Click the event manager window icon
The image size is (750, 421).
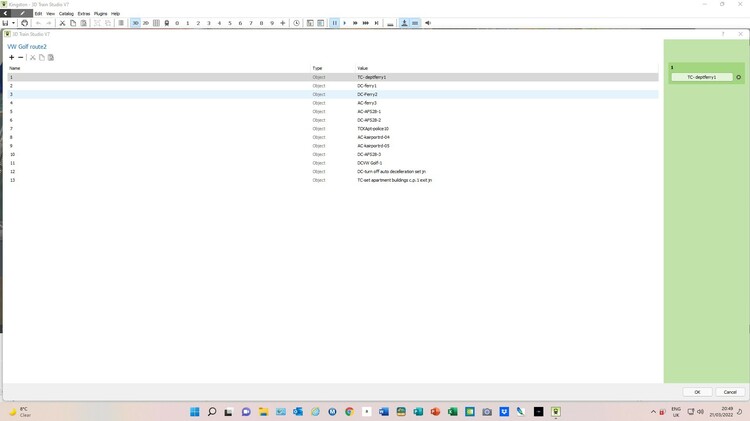click(x=310, y=23)
